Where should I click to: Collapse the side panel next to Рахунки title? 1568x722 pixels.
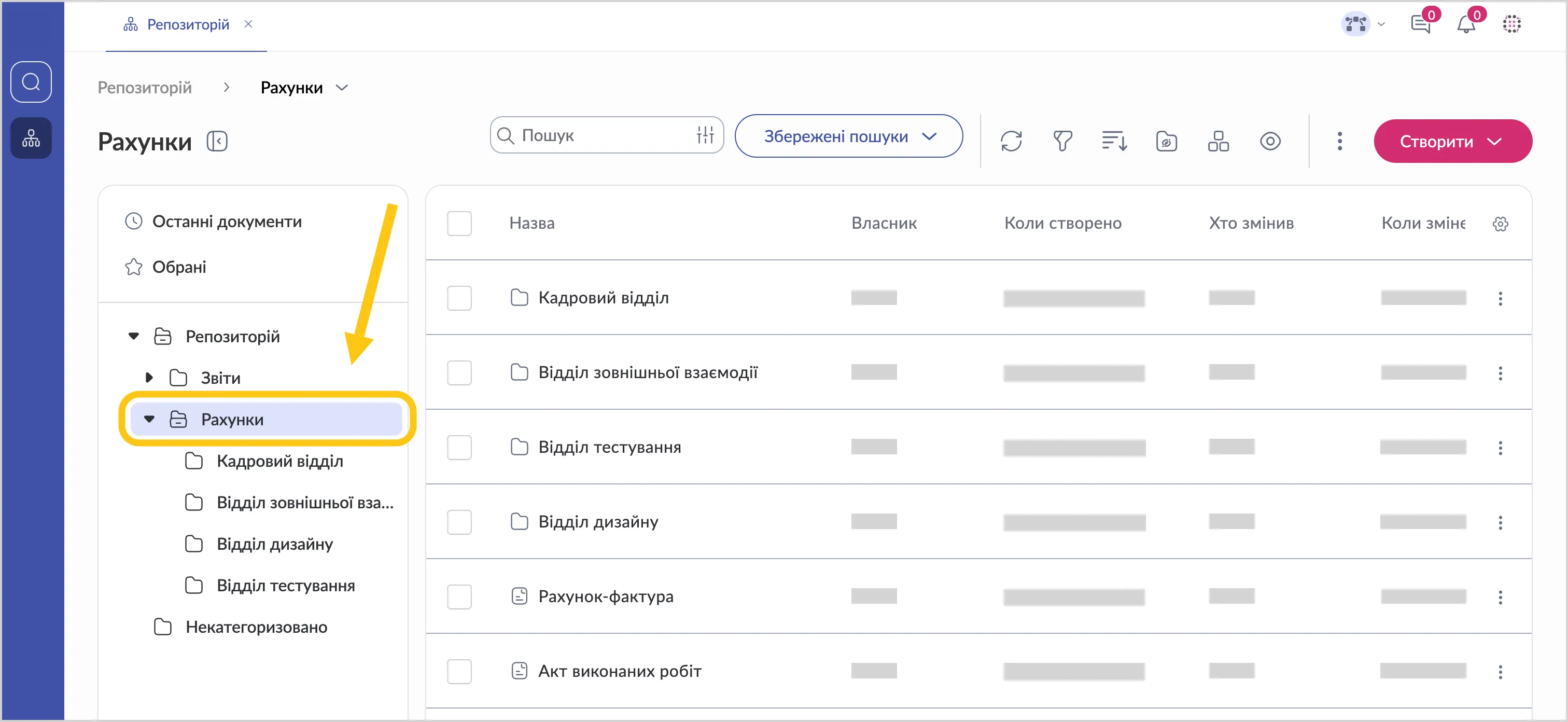pyautogui.click(x=217, y=141)
